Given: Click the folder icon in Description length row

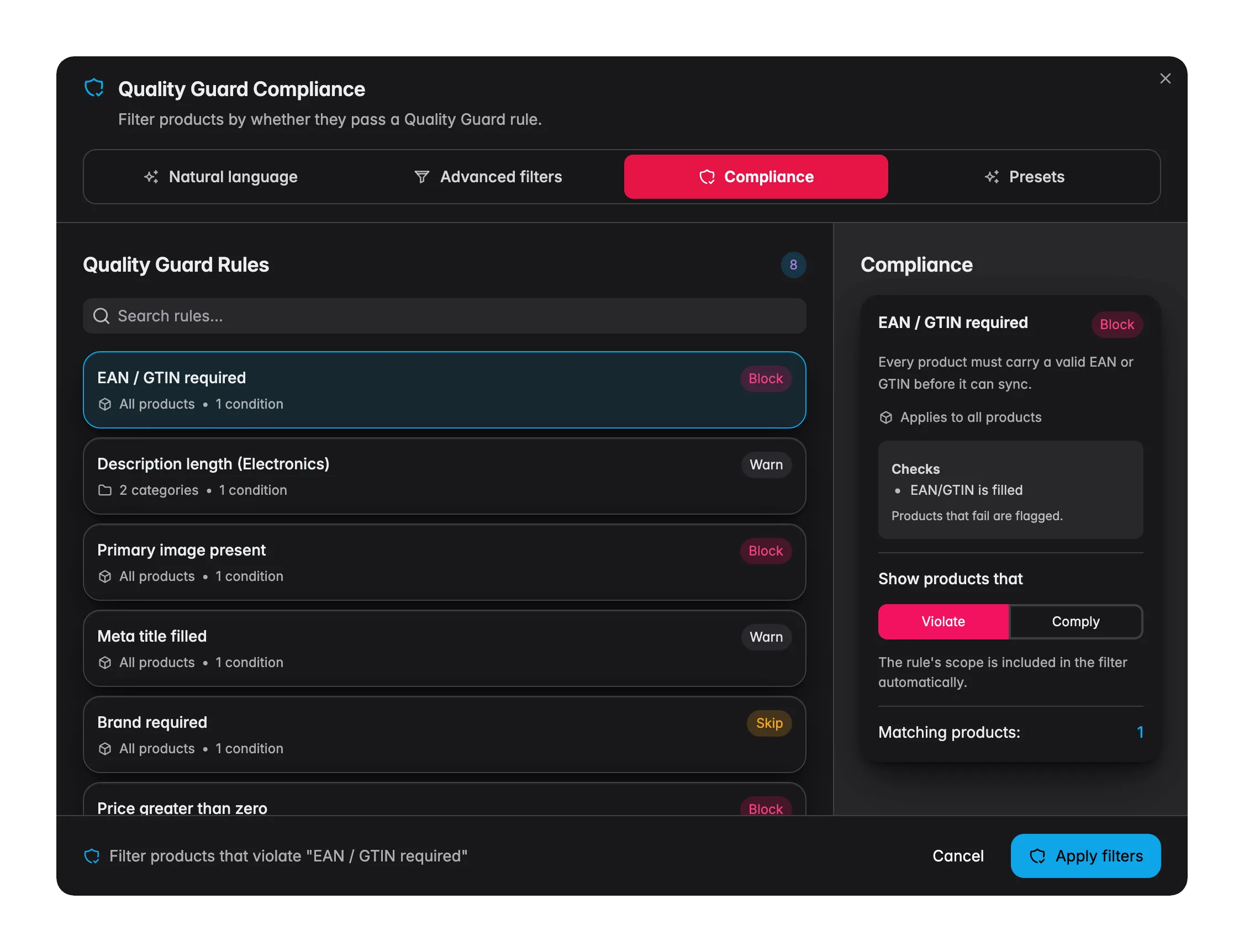Looking at the screenshot, I should (105, 490).
